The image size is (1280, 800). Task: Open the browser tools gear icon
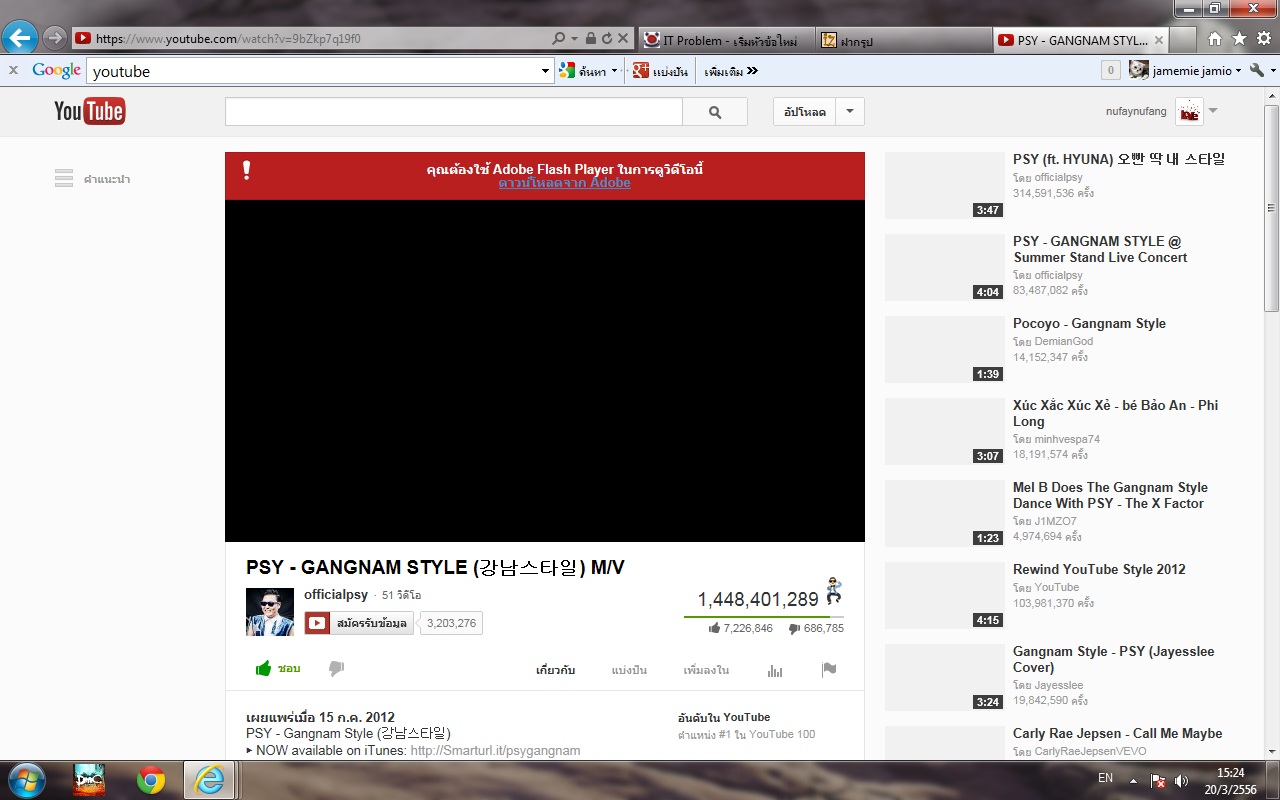(1263, 39)
